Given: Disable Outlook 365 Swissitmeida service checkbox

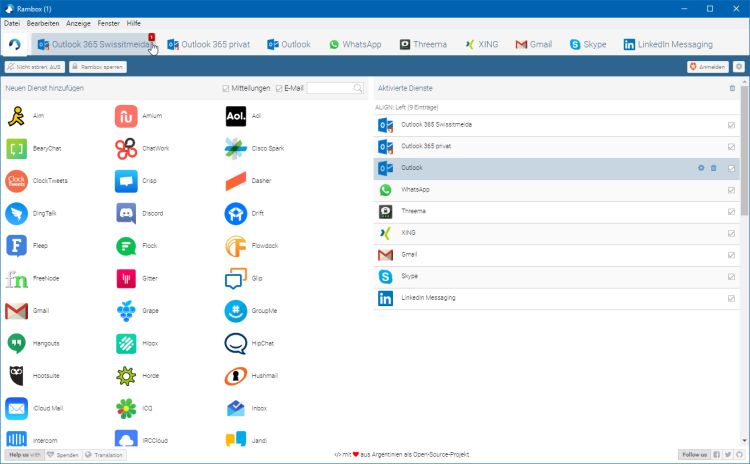Looking at the screenshot, I should (731, 125).
